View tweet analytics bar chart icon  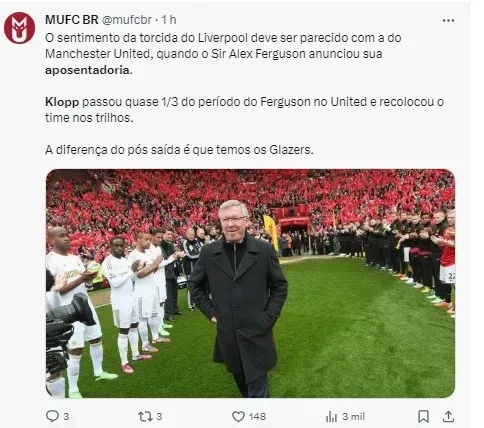point(331,416)
